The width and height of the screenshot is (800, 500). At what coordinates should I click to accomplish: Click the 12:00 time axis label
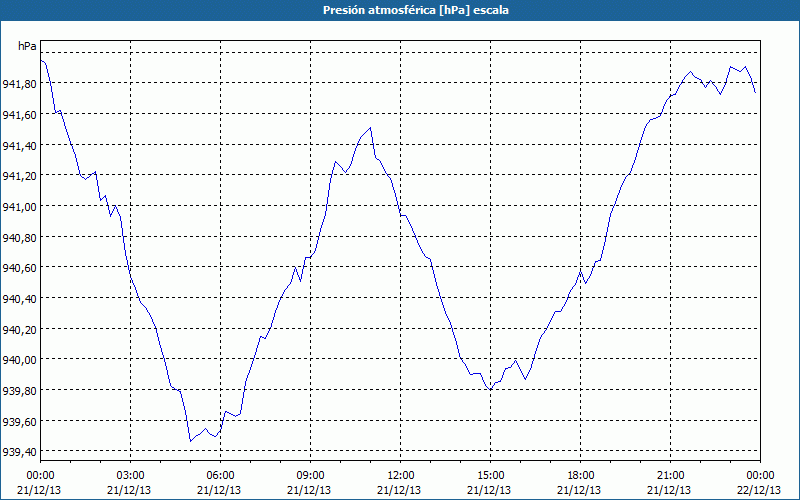[x=401, y=476]
